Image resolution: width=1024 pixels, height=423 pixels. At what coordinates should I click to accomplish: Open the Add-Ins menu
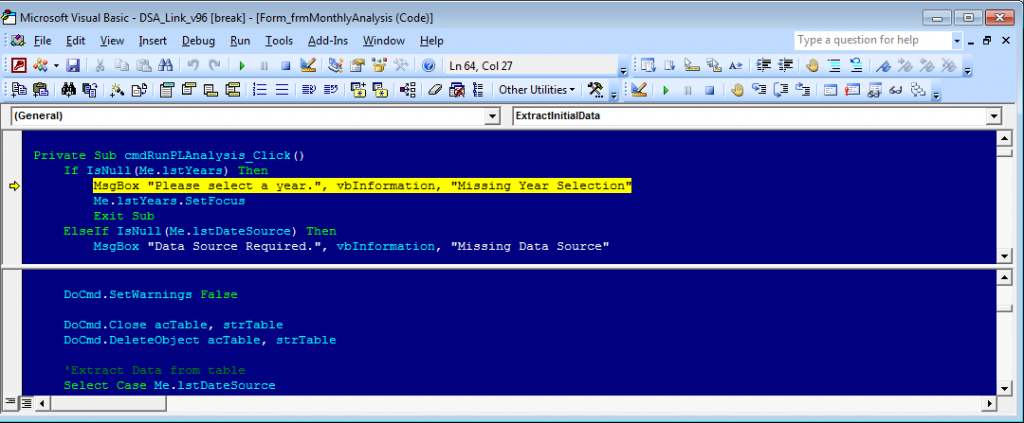tap(328, 40)
